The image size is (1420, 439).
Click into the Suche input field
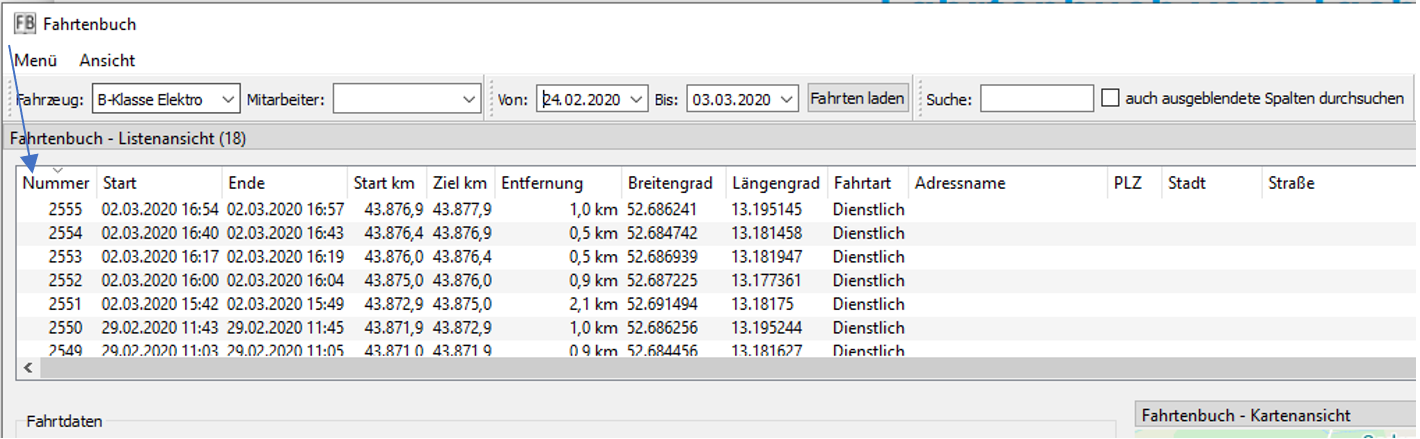[1036, 99]
